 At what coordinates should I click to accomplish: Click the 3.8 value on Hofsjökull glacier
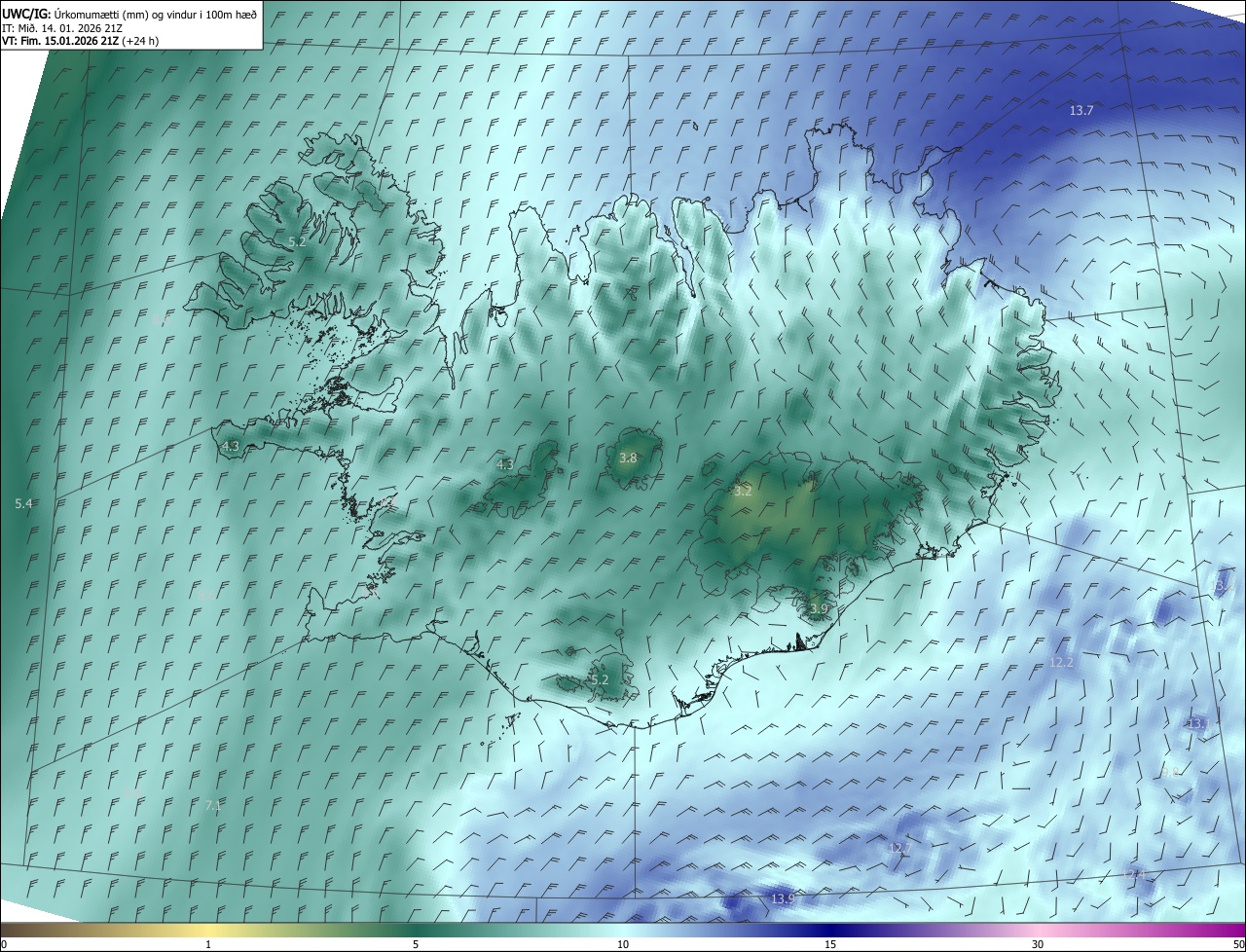[x=628, y=458]
